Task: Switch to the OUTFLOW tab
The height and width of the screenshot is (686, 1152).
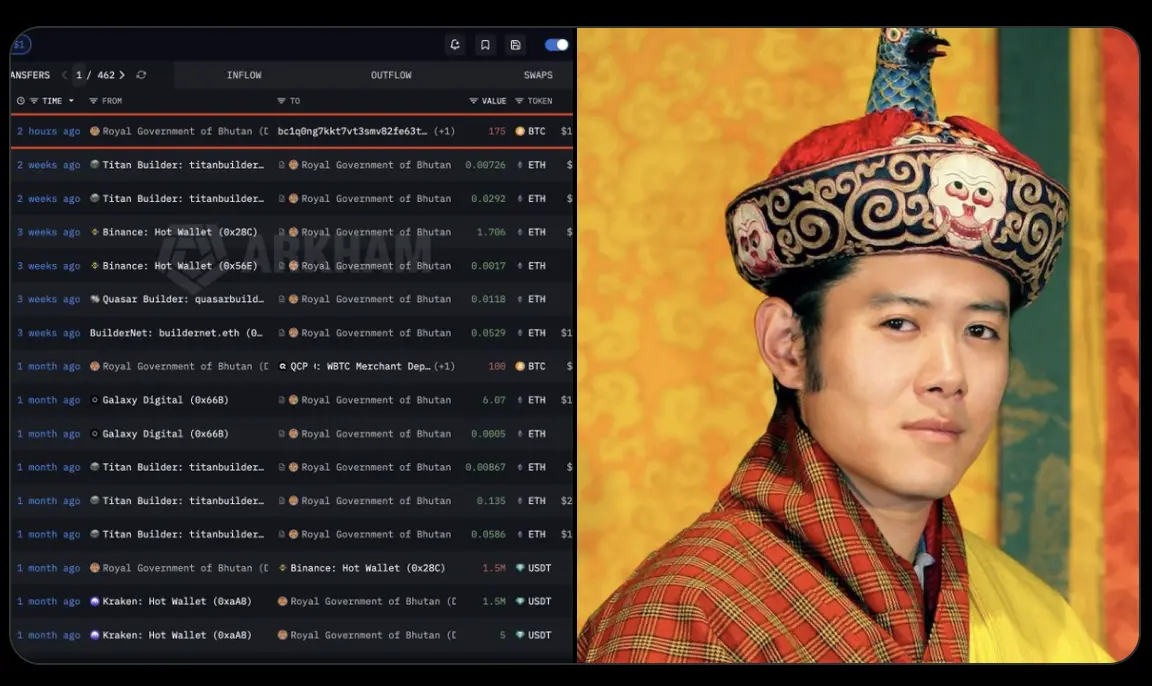Action: (390, 74)
